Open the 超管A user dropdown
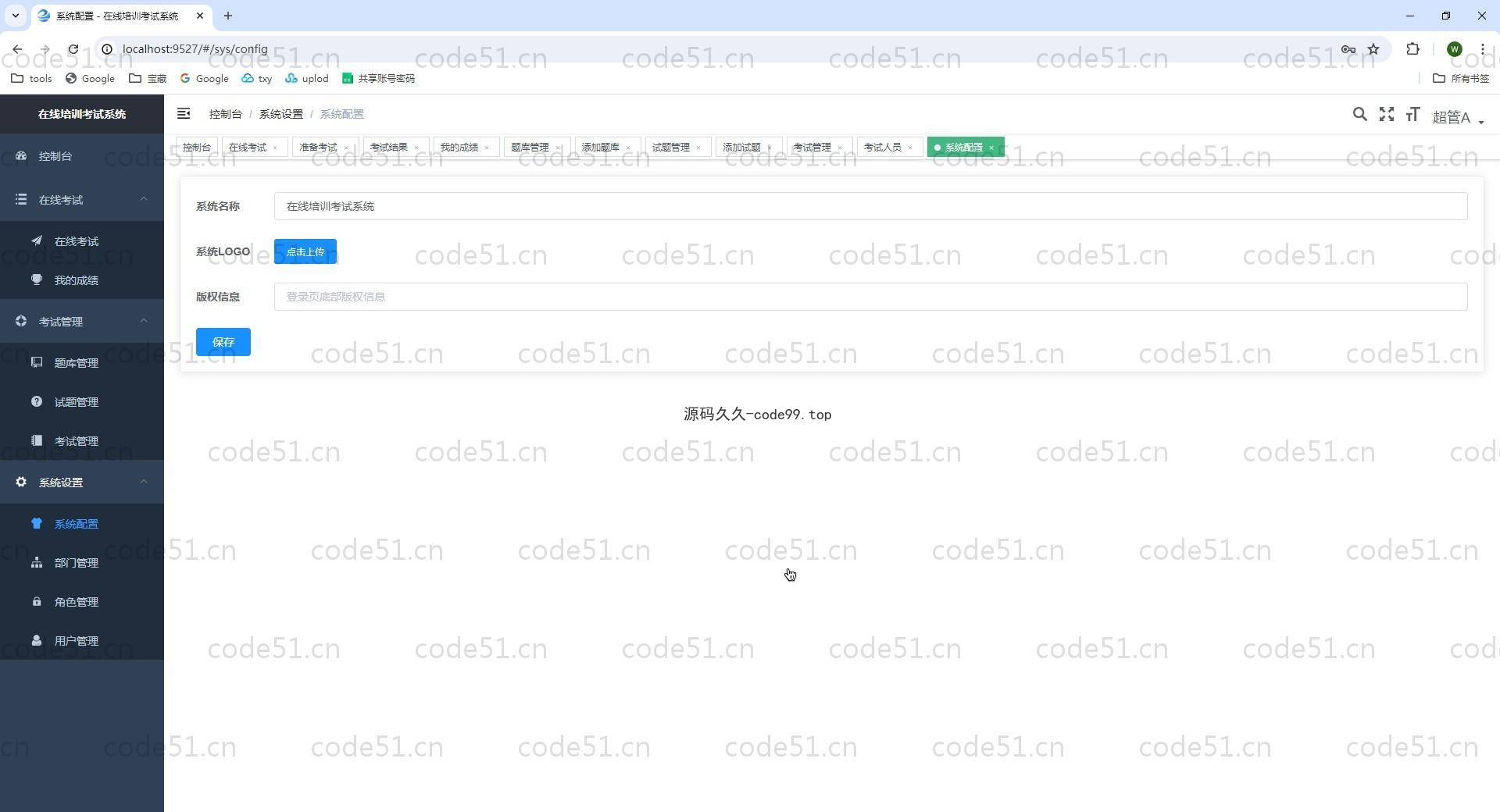1500x812 pixels. [x=1458, y=117]
